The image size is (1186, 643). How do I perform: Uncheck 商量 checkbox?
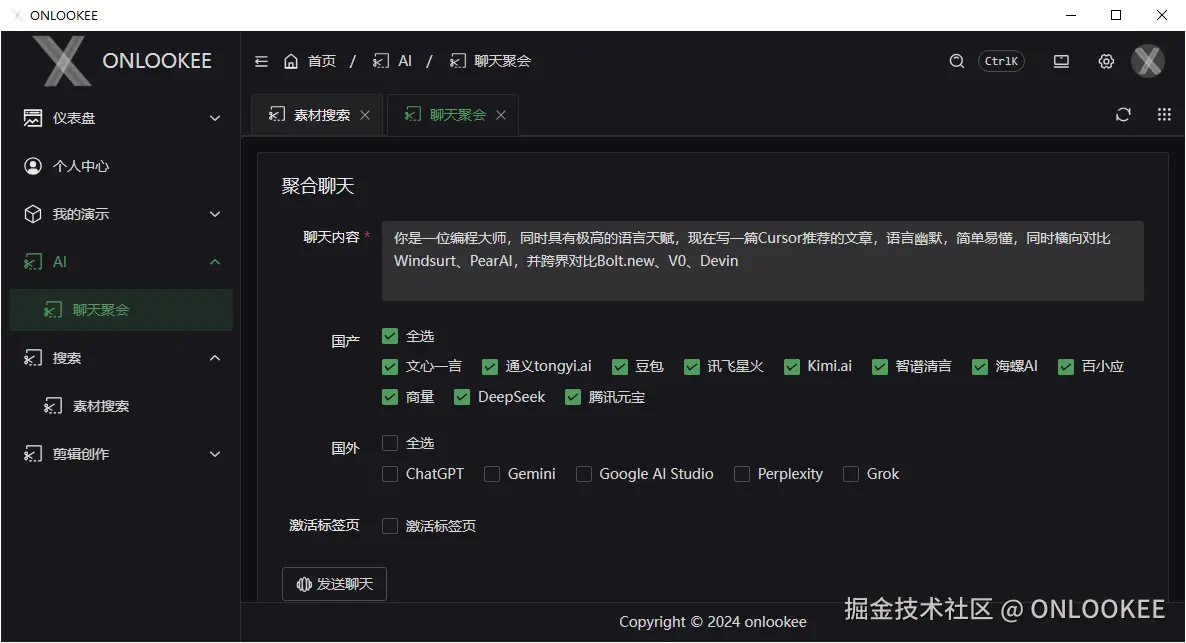390,397
